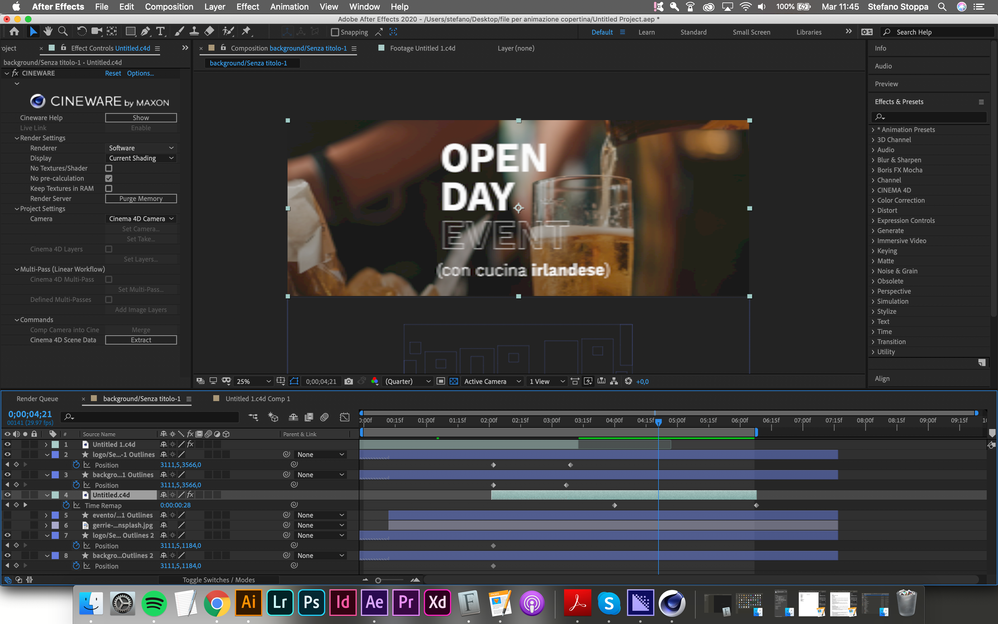This screenshot has width=998, height=624.
Task: Select the Horizontal Type tool
Action: (x=160, y=31)
